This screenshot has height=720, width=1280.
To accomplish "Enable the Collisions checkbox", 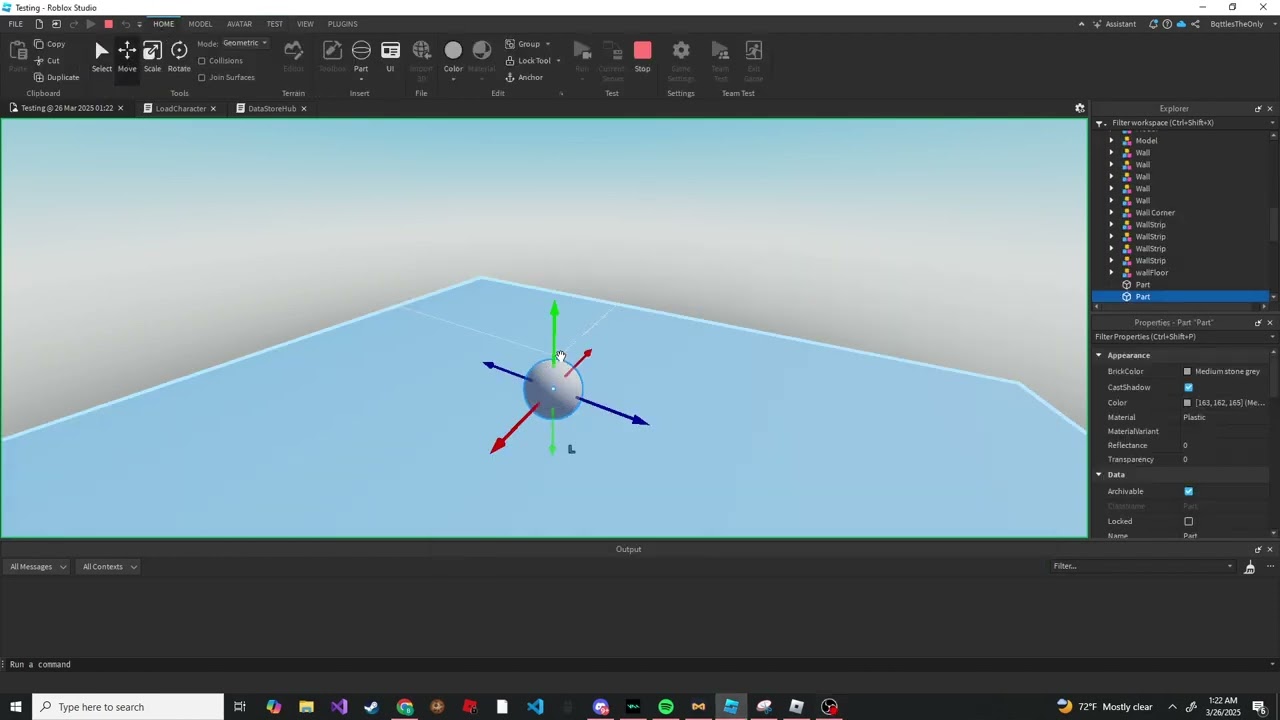I will click(202, 61).
